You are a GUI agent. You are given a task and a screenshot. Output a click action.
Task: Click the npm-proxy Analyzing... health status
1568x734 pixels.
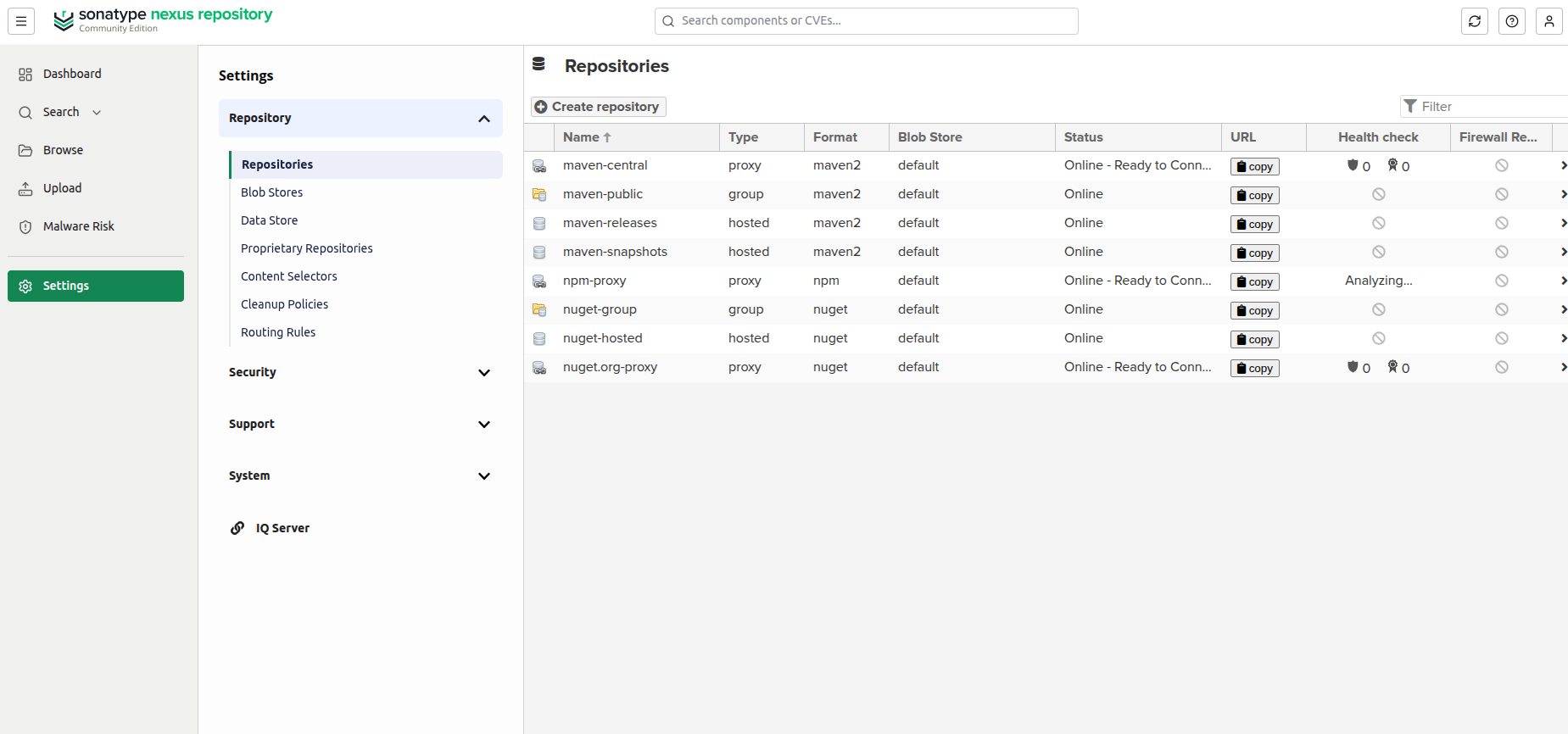coord(1379,281)
